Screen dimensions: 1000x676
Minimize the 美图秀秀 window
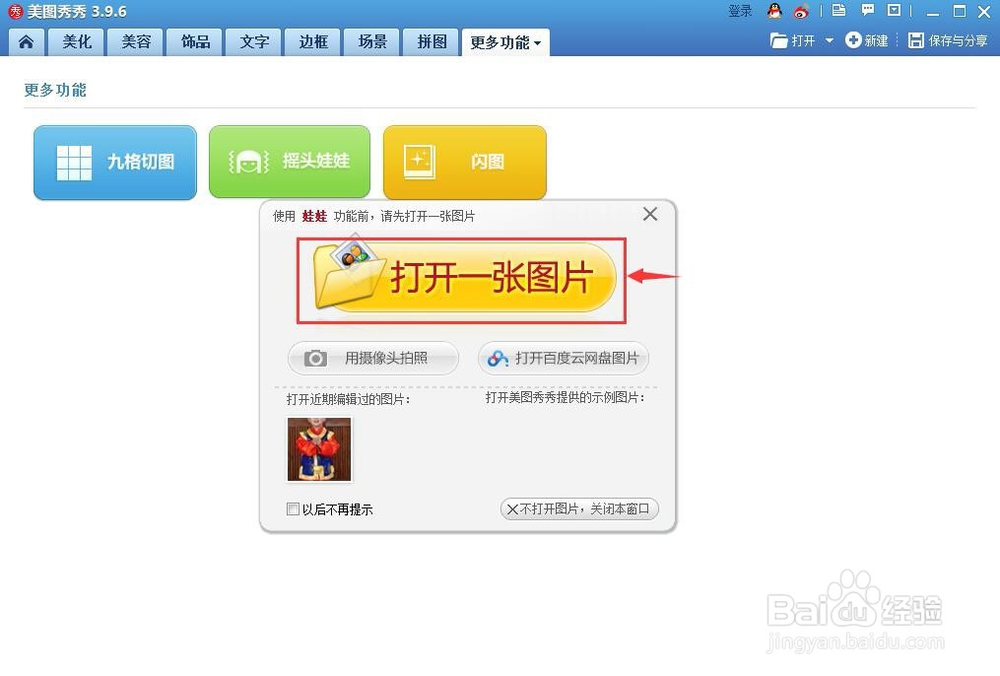pos(933,11)
